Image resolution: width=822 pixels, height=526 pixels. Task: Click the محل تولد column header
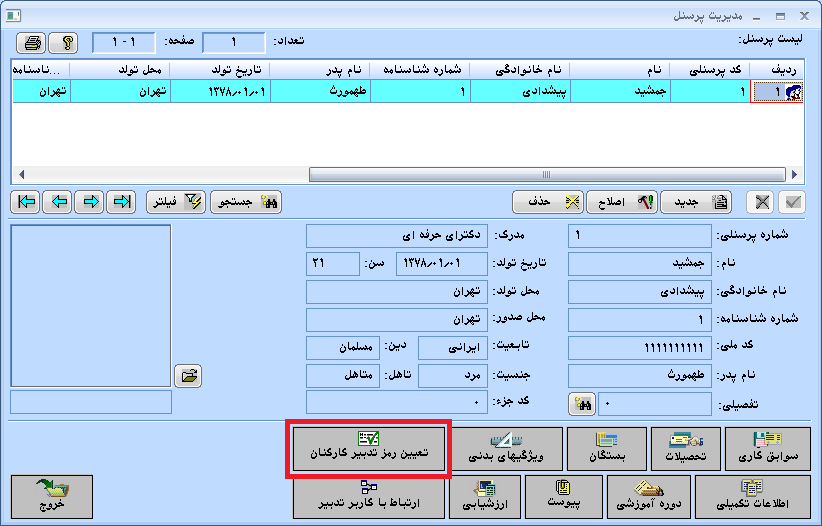(120, 70)
